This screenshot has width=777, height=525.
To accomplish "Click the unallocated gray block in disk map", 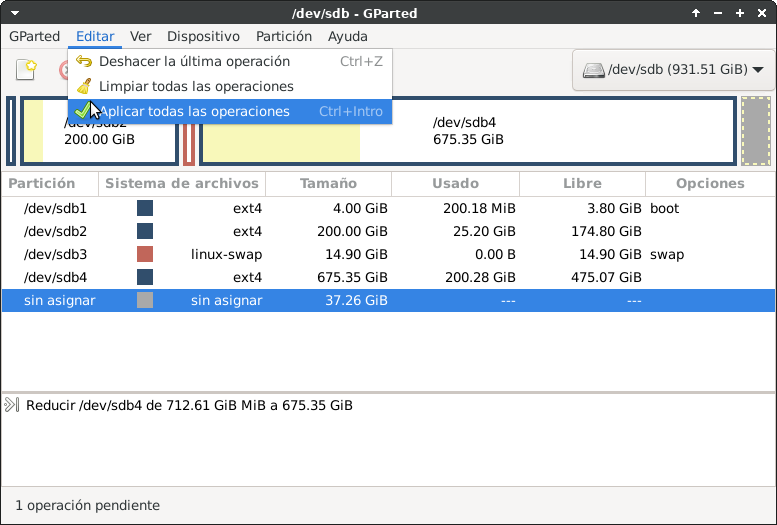I will (756, 131).
